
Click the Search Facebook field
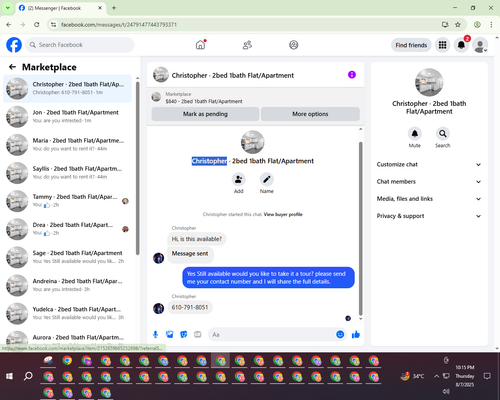click(80, 45)
